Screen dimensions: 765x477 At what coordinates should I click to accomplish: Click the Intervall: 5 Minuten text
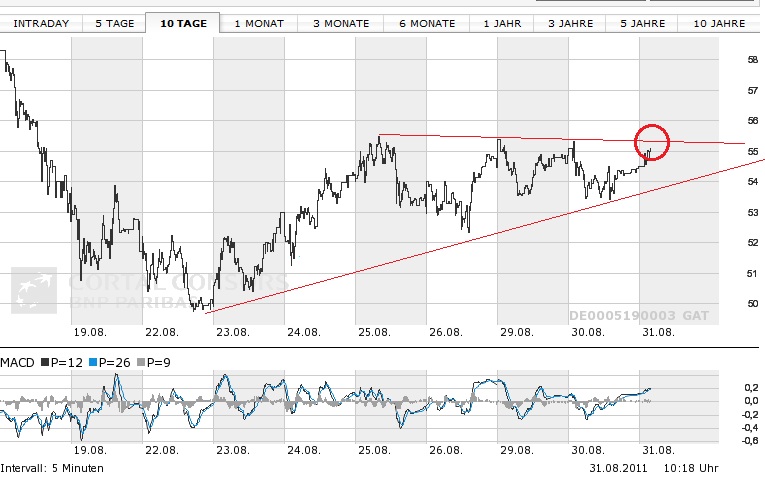(52, 468)
